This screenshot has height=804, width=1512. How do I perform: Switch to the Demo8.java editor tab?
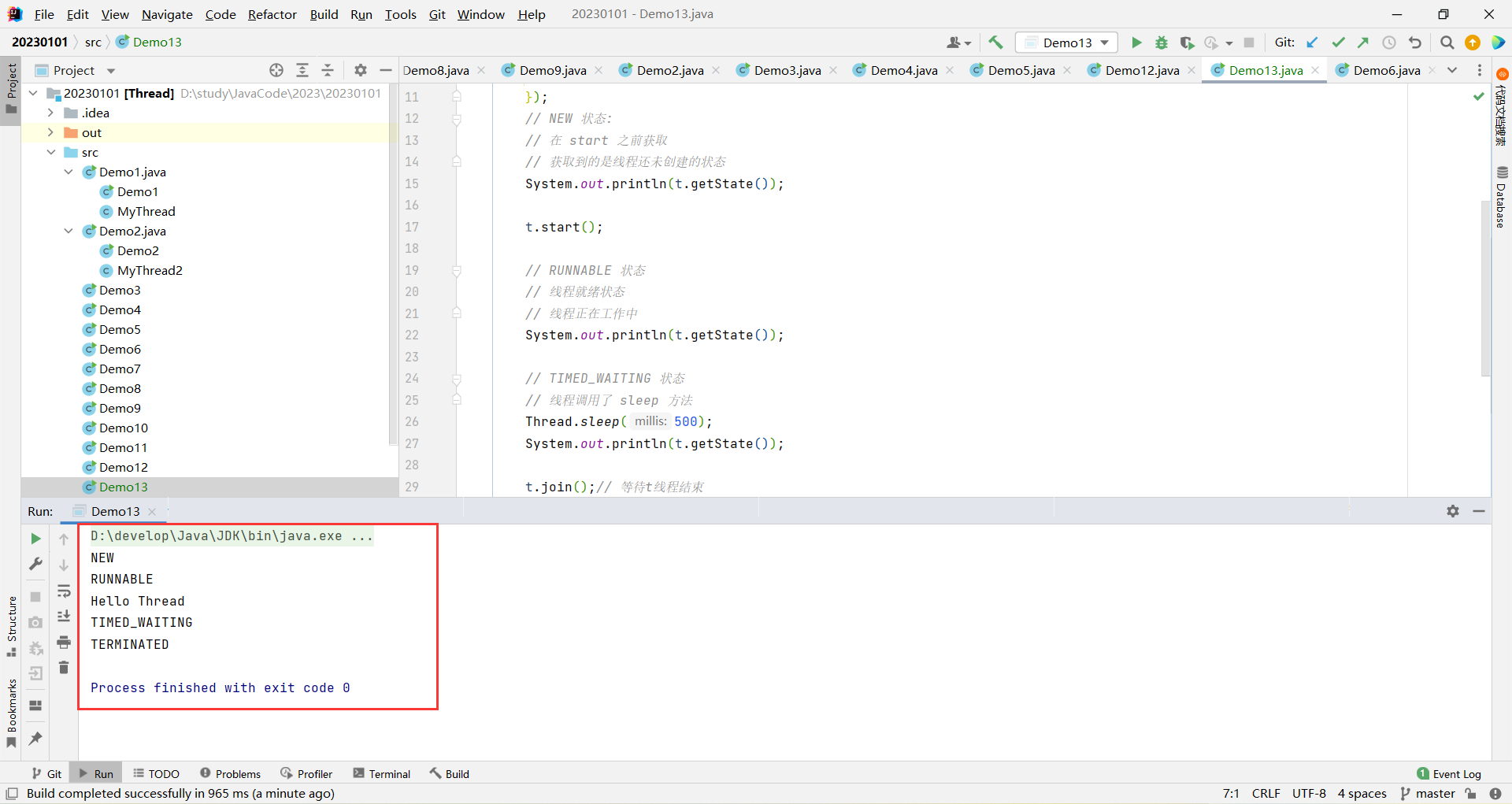click(x=435, y=70)
